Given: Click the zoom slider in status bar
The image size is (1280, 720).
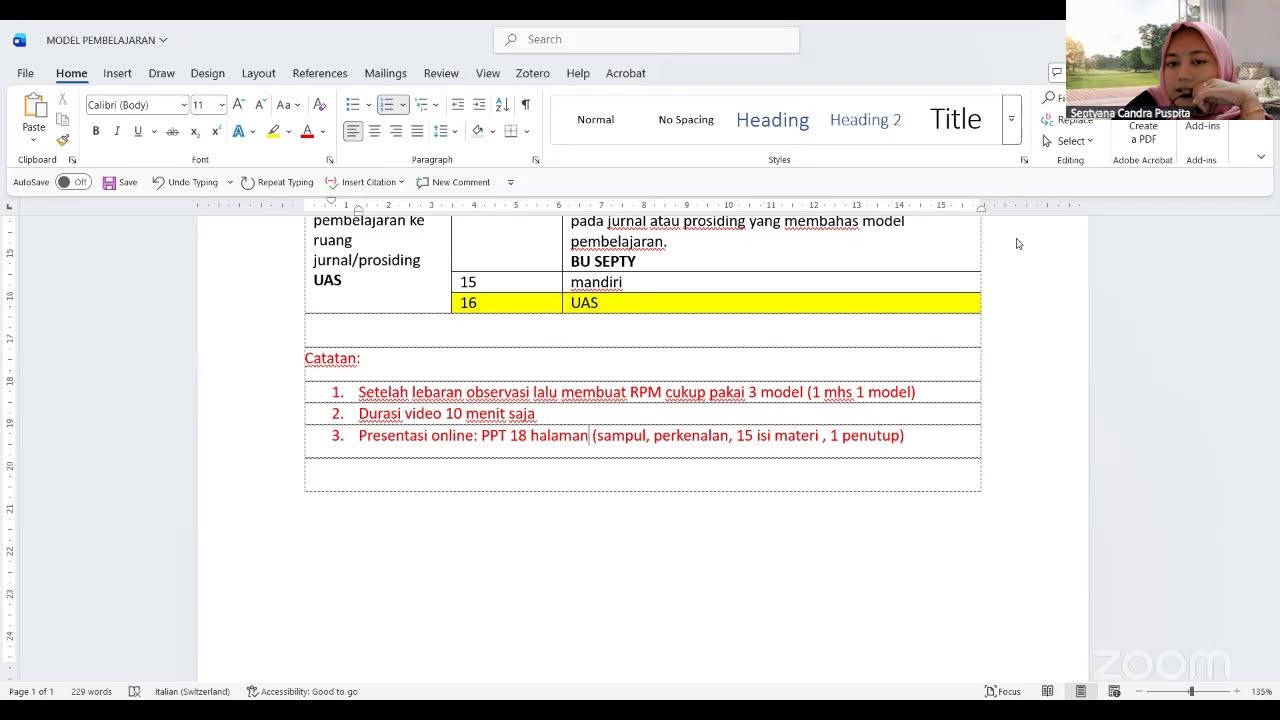Looking at the screenshot, I should (x=1190, y=691).
